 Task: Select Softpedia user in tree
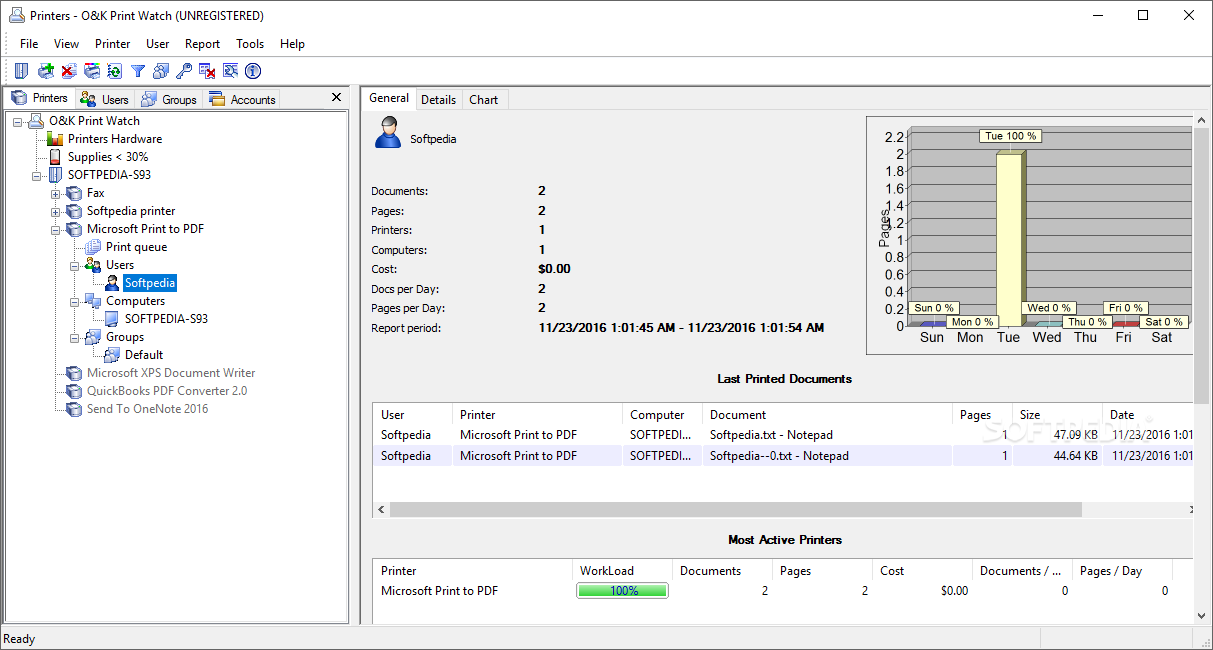tap(150, 283)
